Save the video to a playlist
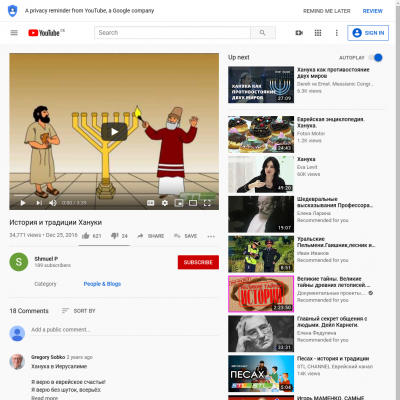 (x=185, y=236)
